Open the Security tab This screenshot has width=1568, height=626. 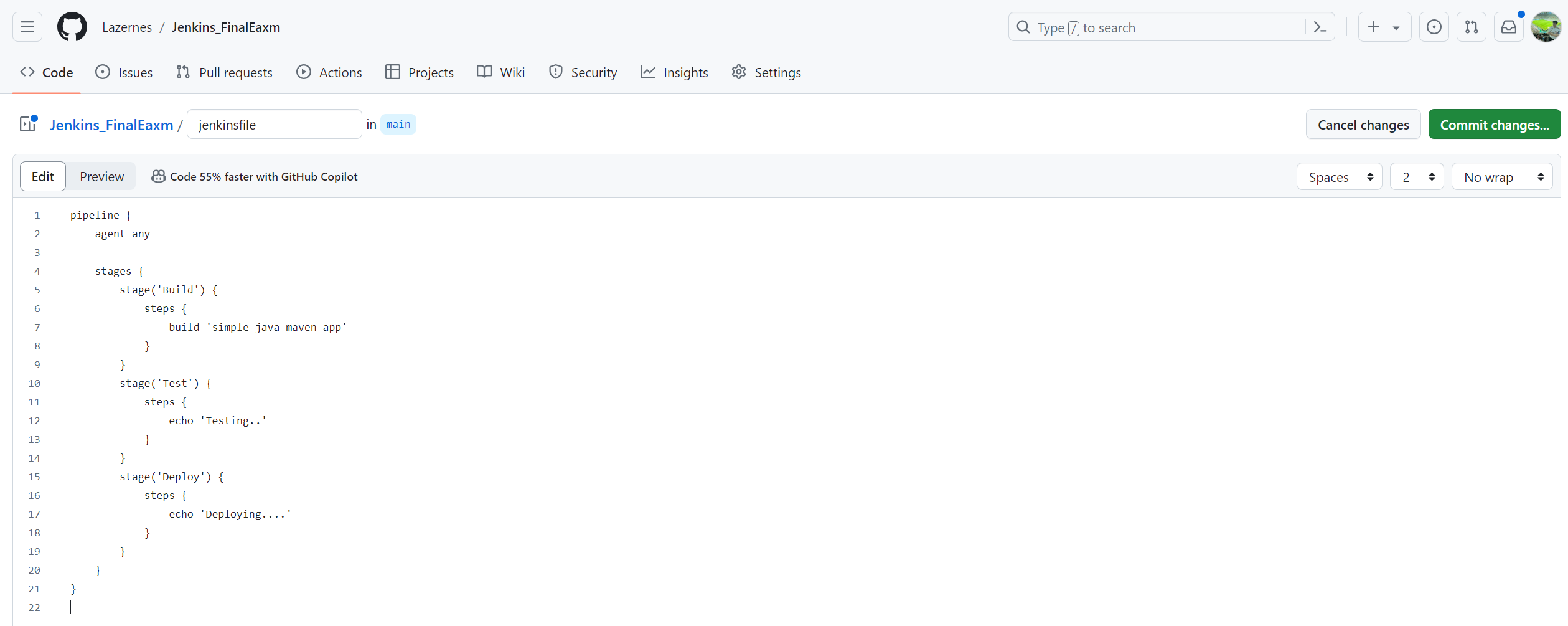[x=583, y=72]
